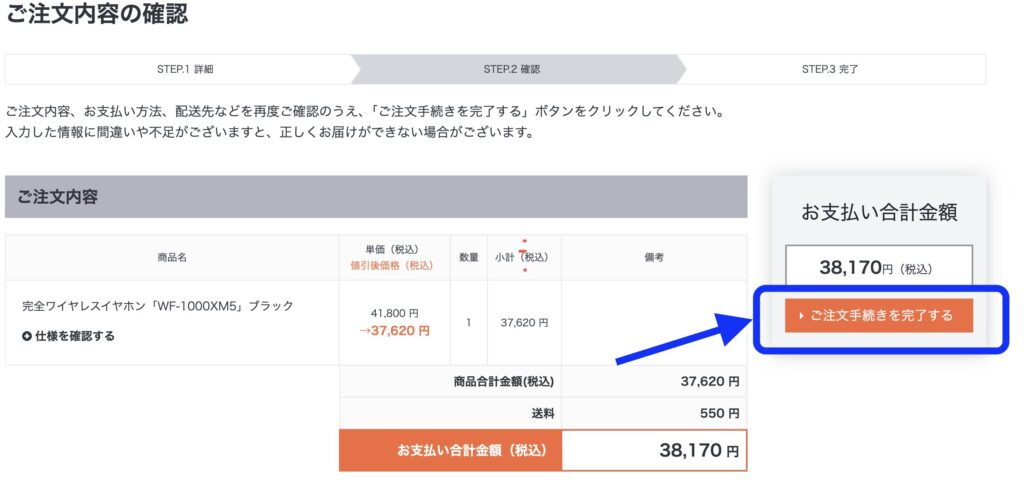Screen dimensions: 1024x492
Task: Click the 38,170円 total box in the payment sidebar
Action: (x=878, y=268)
